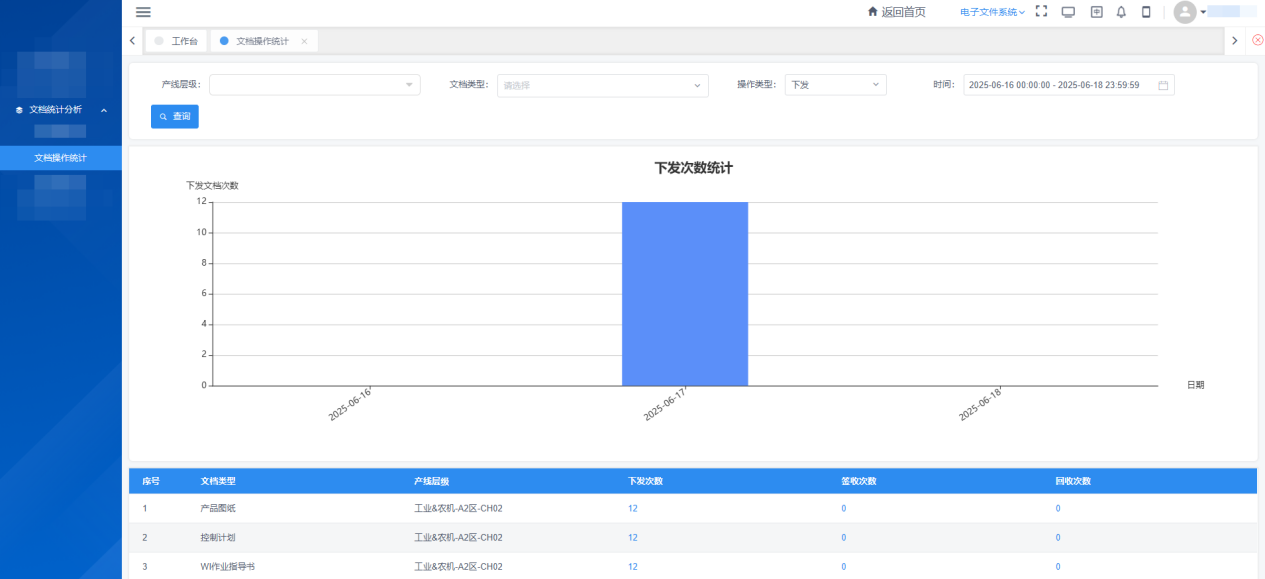Click the mobile phone icon in the header

[1146, 12]
